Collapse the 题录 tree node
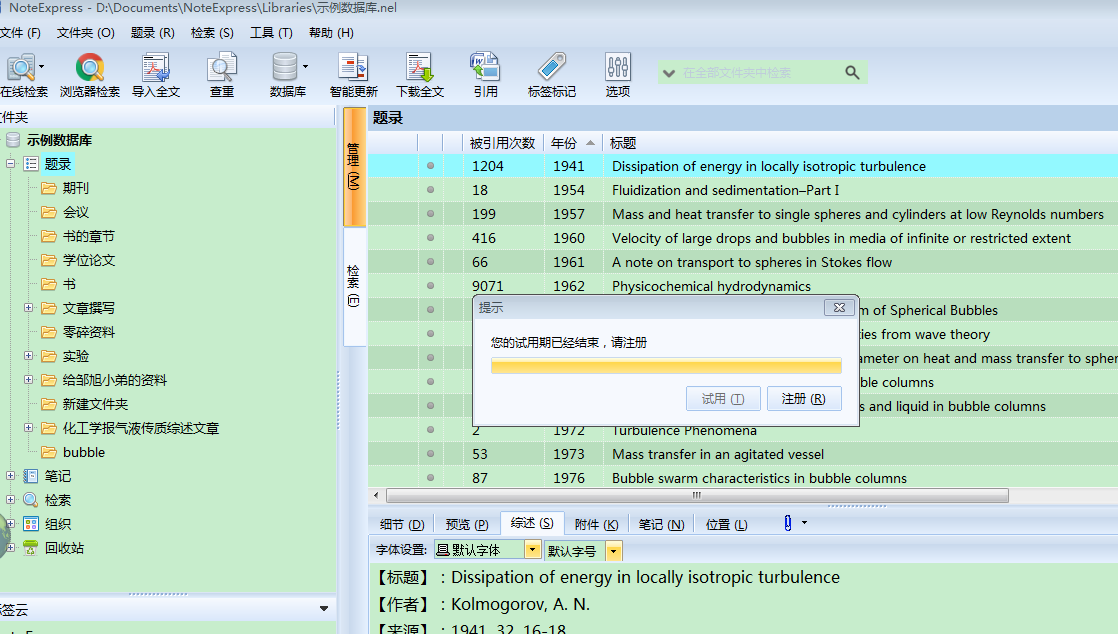1118x634 pixels. 11,164
